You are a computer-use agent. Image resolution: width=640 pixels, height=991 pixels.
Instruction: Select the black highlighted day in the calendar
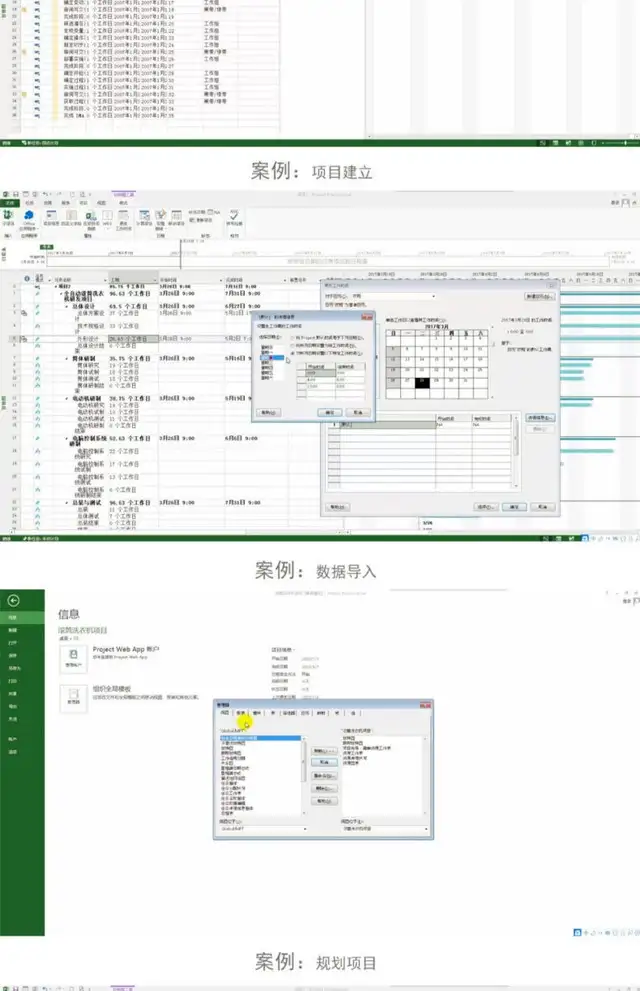coord(422,382)
